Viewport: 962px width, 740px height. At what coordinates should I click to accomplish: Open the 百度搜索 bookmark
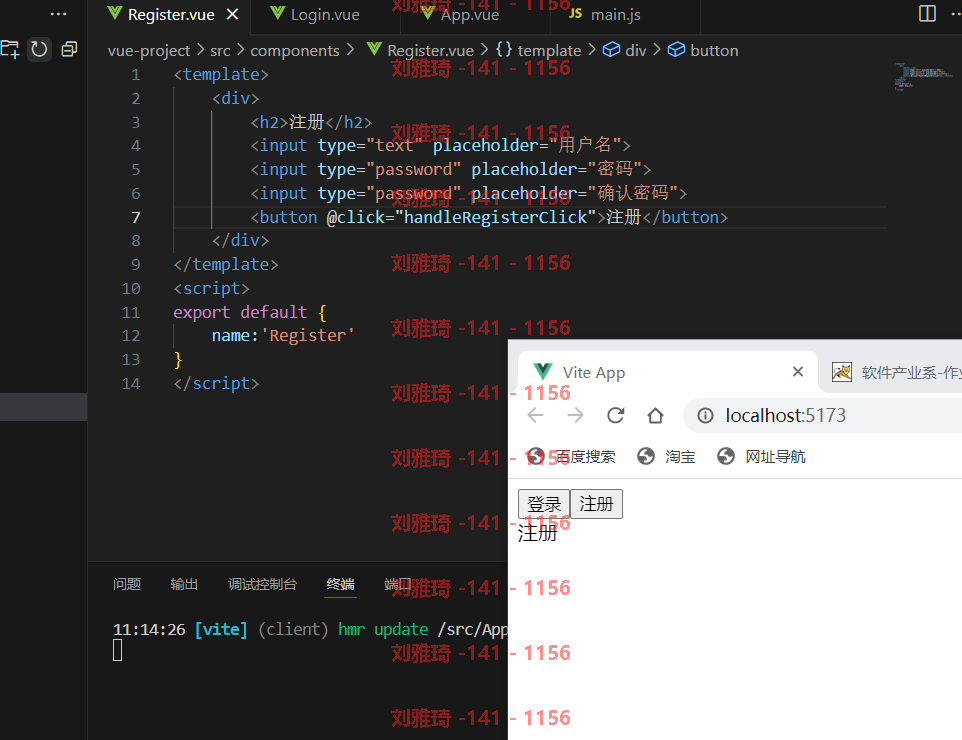(571, 457)
